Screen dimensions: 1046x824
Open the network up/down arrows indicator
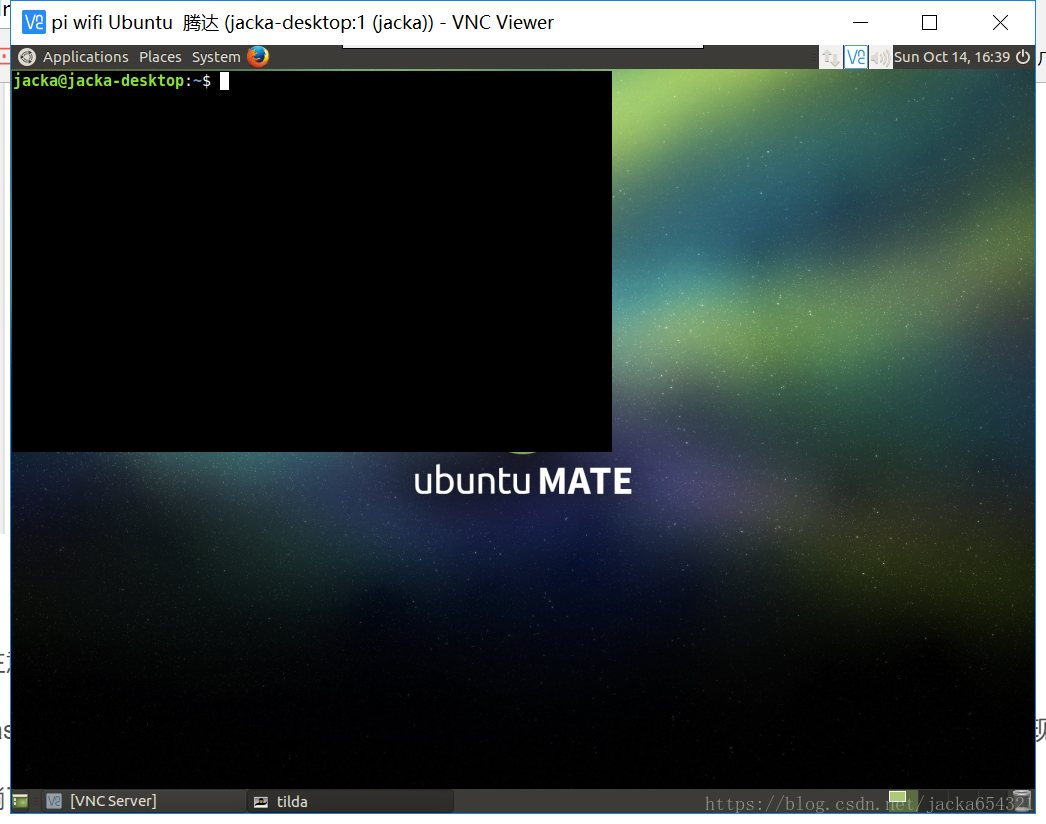831,57
